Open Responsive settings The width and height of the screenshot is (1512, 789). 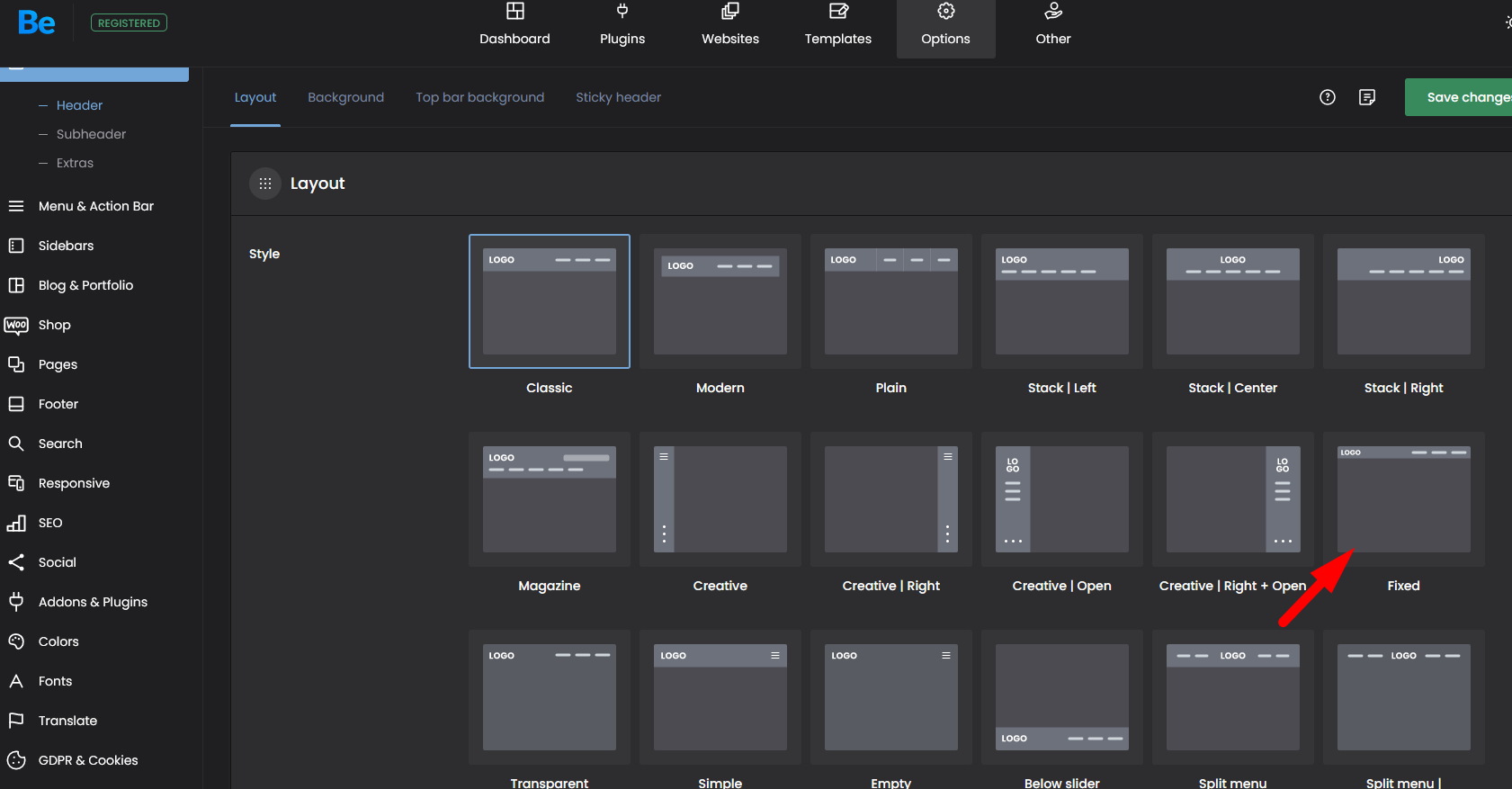point(74,483)
